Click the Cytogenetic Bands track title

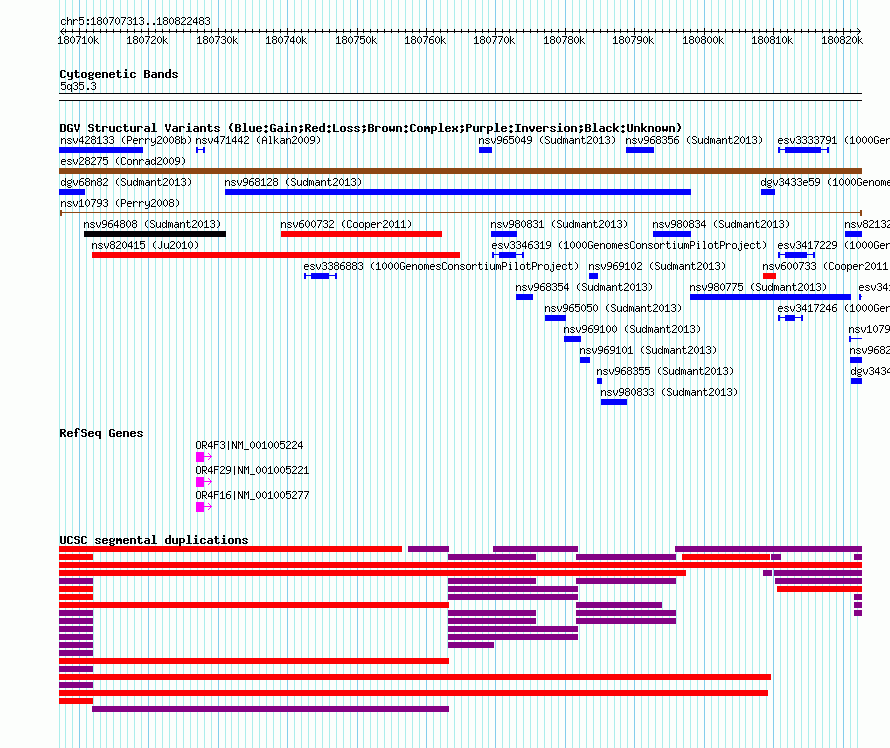click(x=119, y=74)
